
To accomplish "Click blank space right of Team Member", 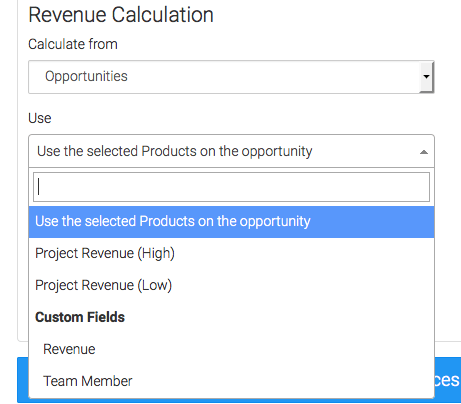I will 283,381.
